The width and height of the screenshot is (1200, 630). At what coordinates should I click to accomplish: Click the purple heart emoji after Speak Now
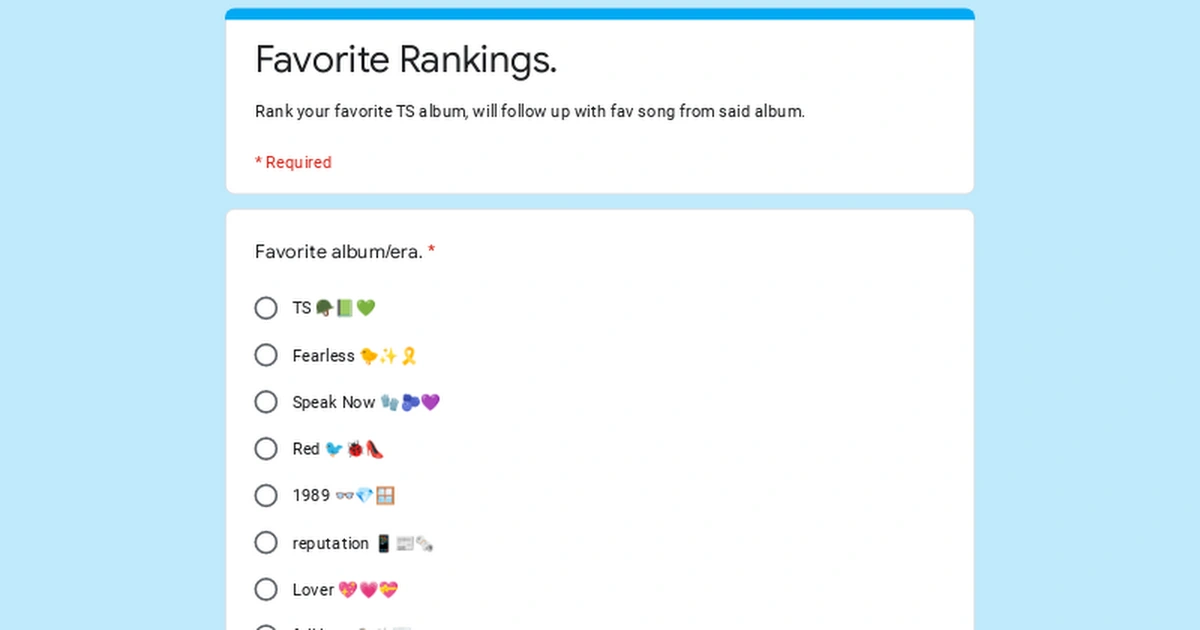[430, 402]
